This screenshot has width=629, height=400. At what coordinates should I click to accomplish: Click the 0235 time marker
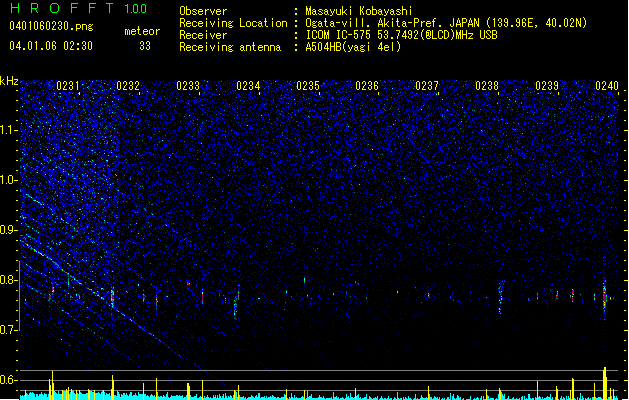click(308, 86)
